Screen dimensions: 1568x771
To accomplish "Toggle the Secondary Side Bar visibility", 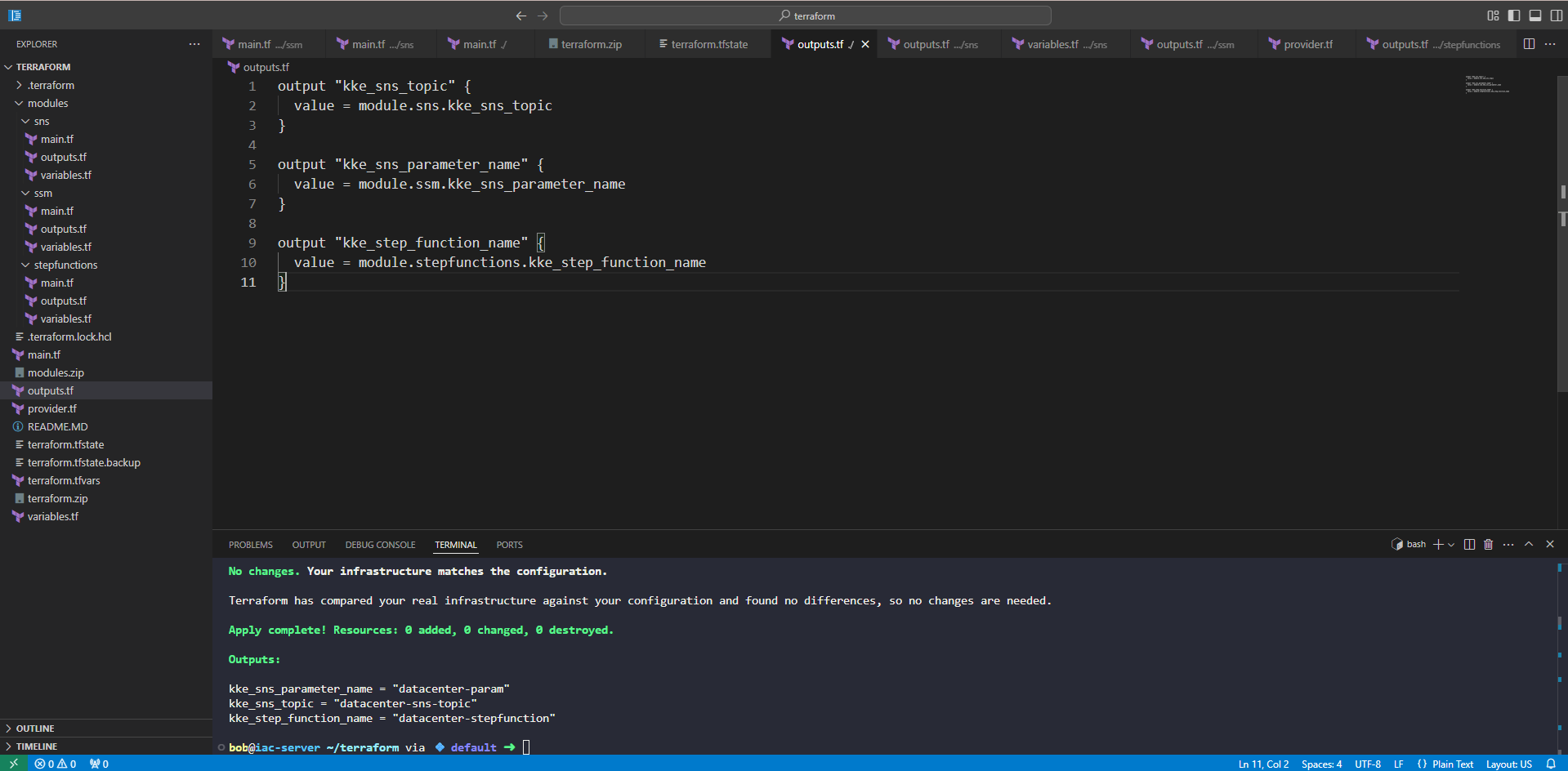I will [x=1557, y=16].
